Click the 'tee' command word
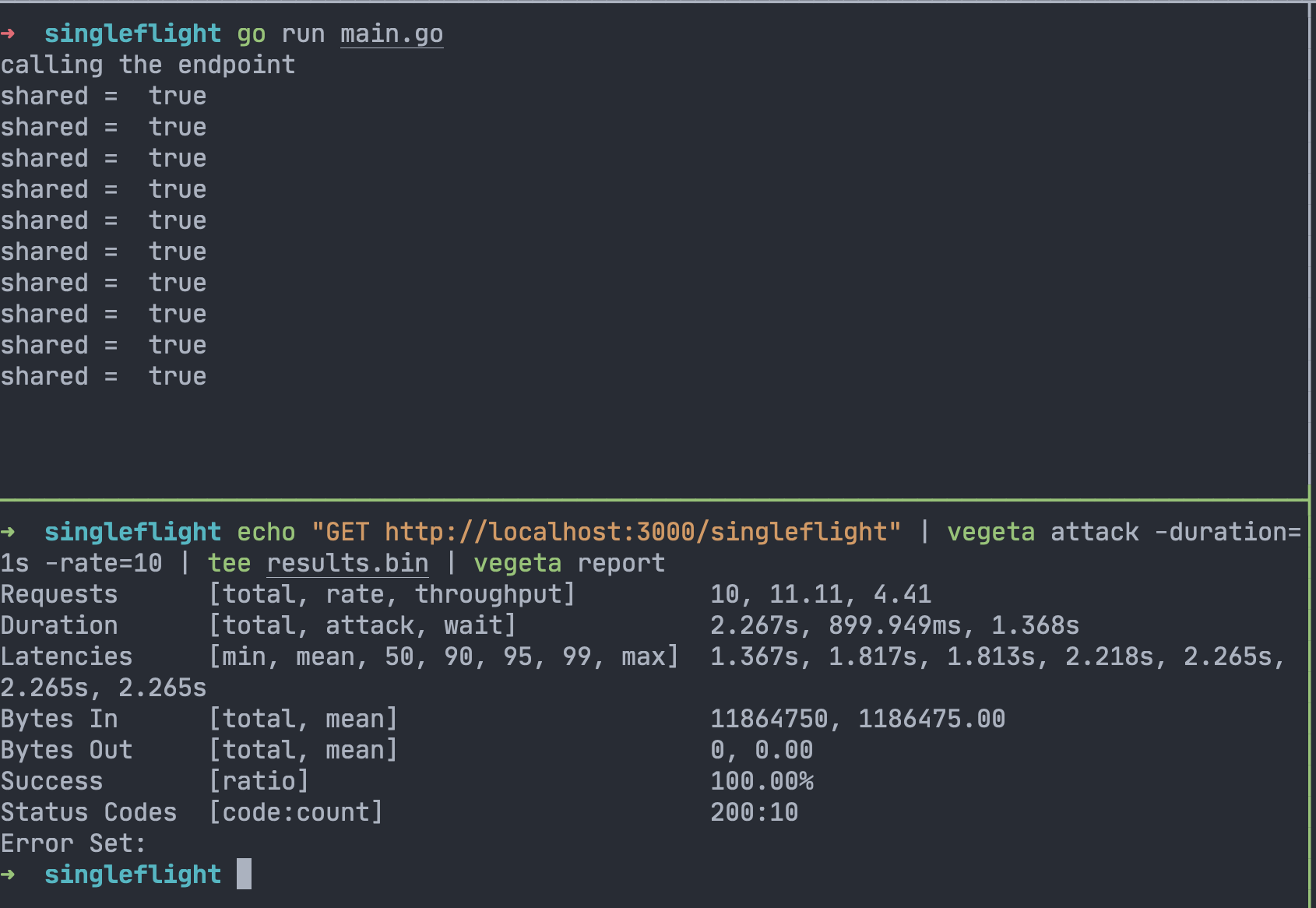 (229, 563)
